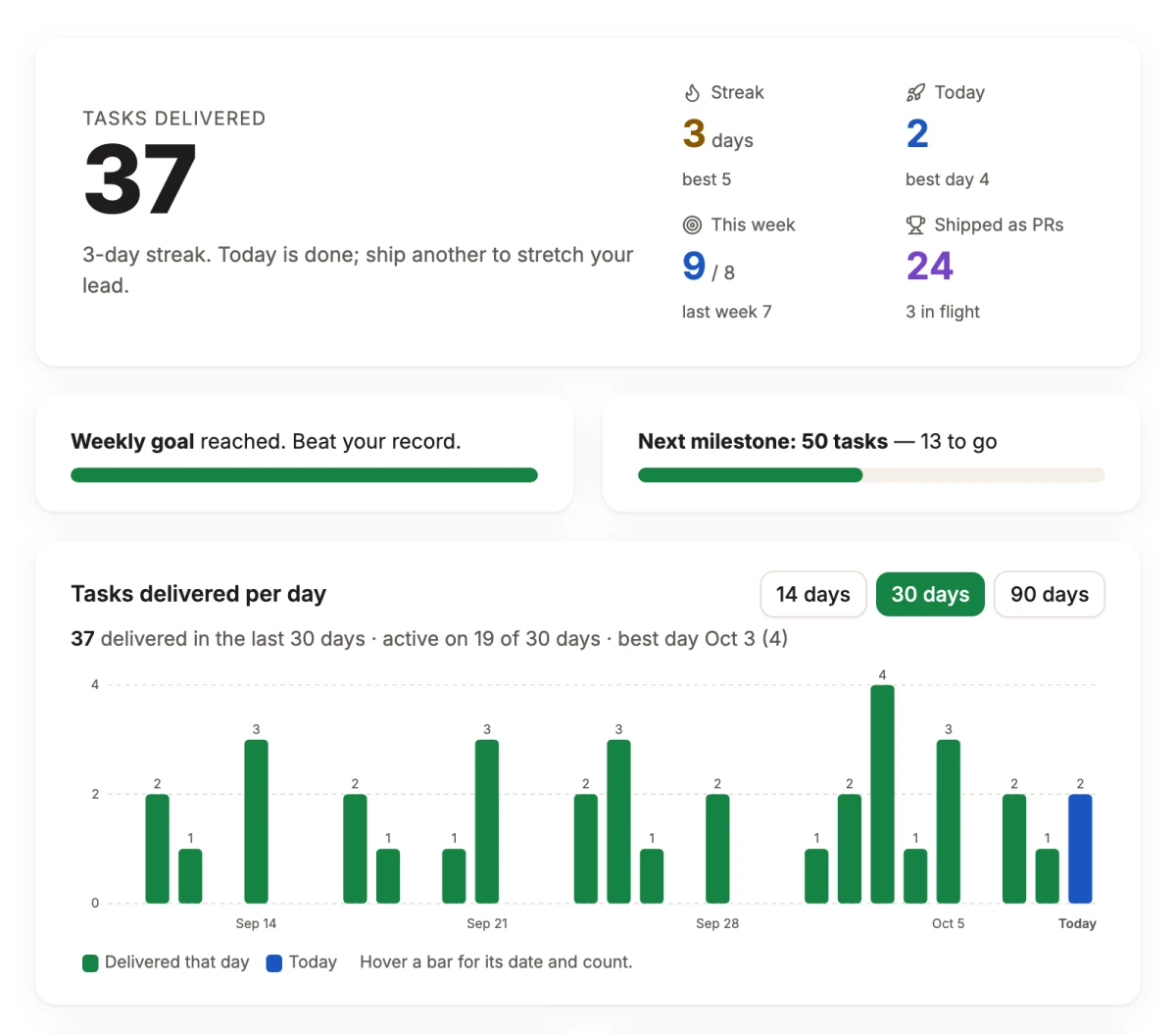Click the '3 days' streak value

click(x=718, y=135)
